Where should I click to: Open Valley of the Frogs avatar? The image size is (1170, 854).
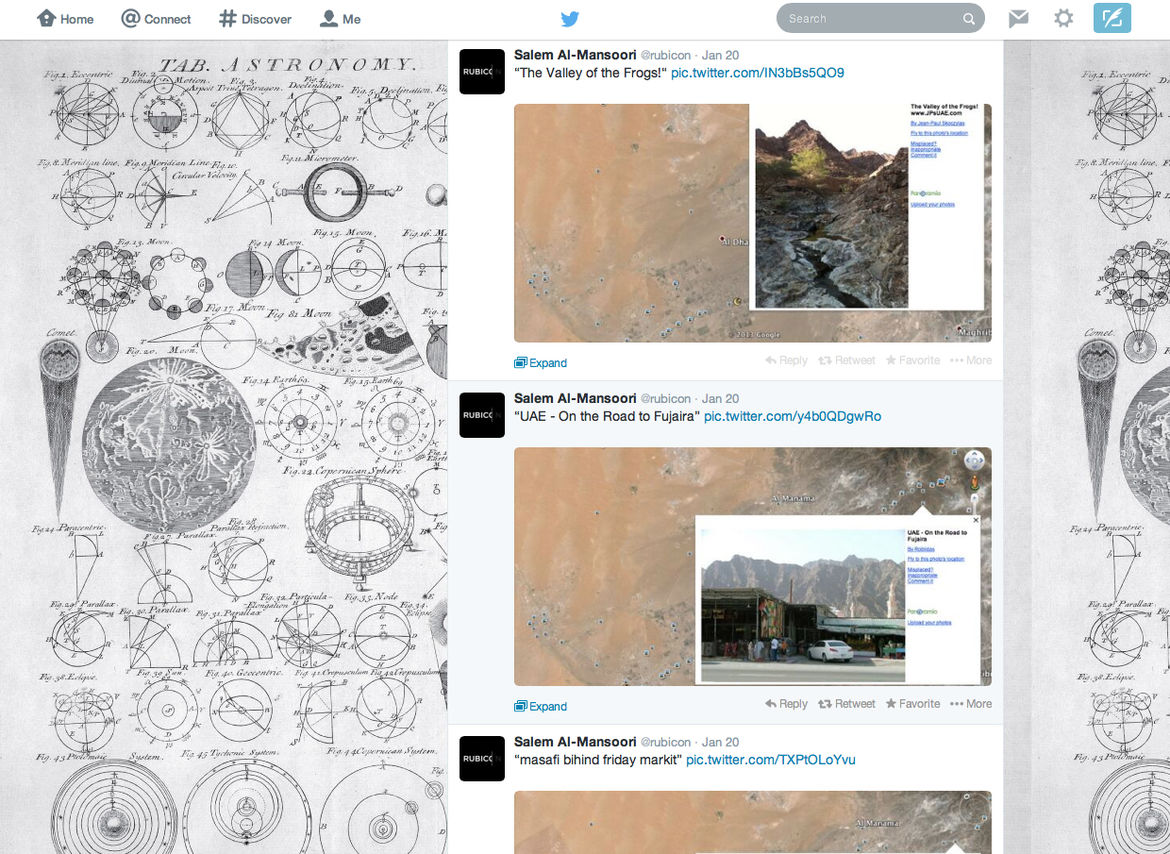point(482,72)
